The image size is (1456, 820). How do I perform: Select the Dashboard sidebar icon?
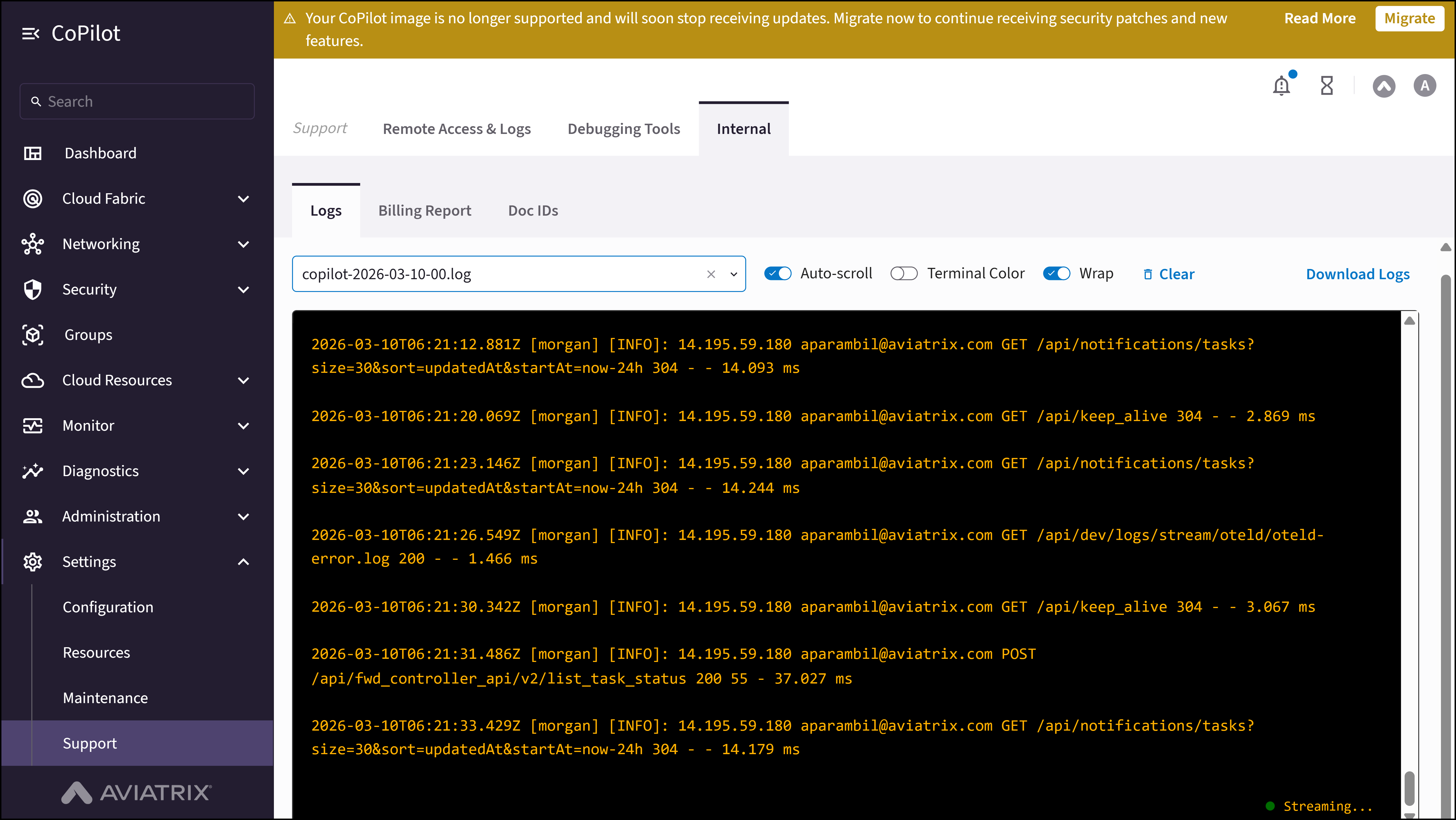pyautogui.click(x=33, y=153)
